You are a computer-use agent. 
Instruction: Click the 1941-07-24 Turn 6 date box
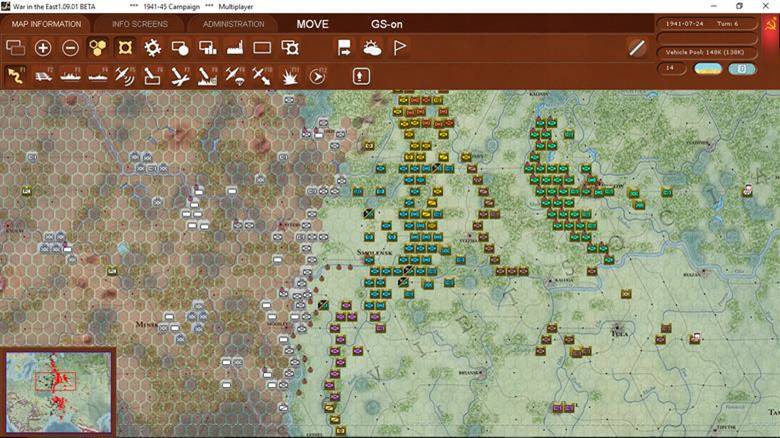coord(707,23)
